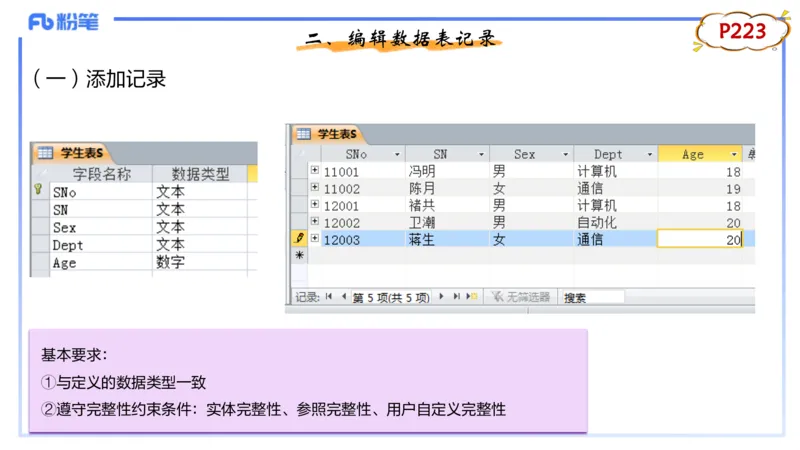The image size is (800, 450).
Task: Click the current record number box 第 5 项
Action: pos(391,297)
